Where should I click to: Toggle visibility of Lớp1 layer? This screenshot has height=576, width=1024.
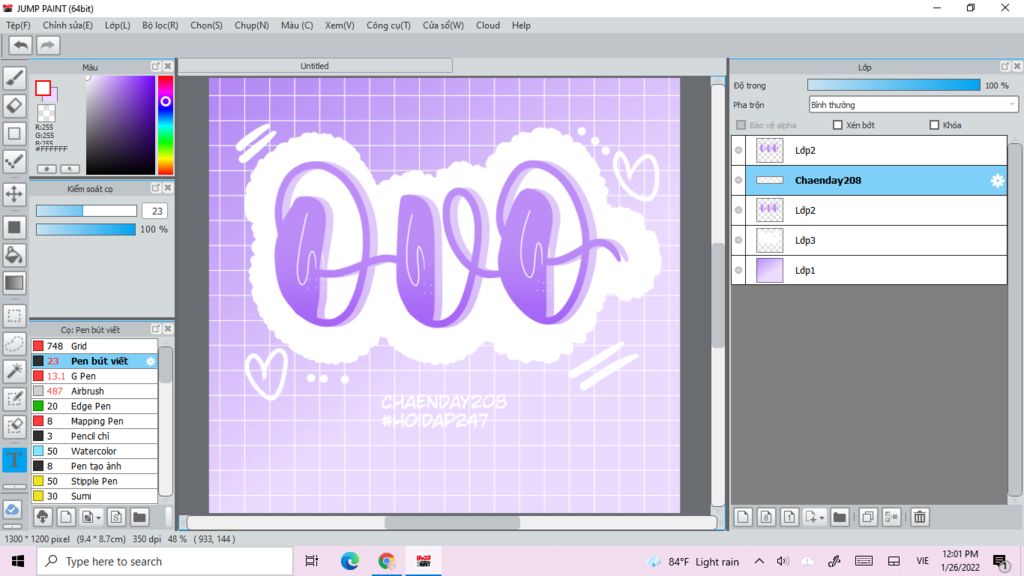tap(739, 270)
